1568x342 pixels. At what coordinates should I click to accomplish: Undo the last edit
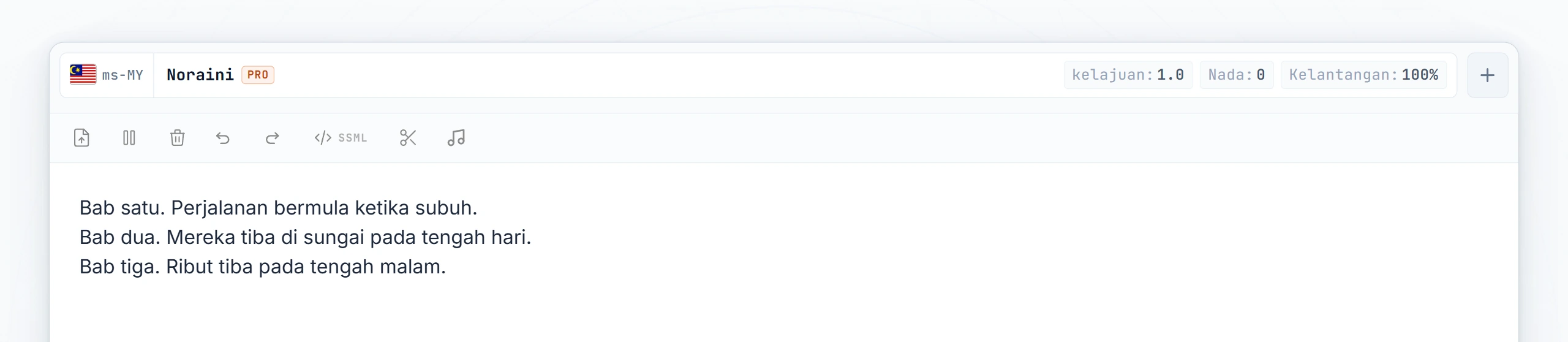click(223, 138)
